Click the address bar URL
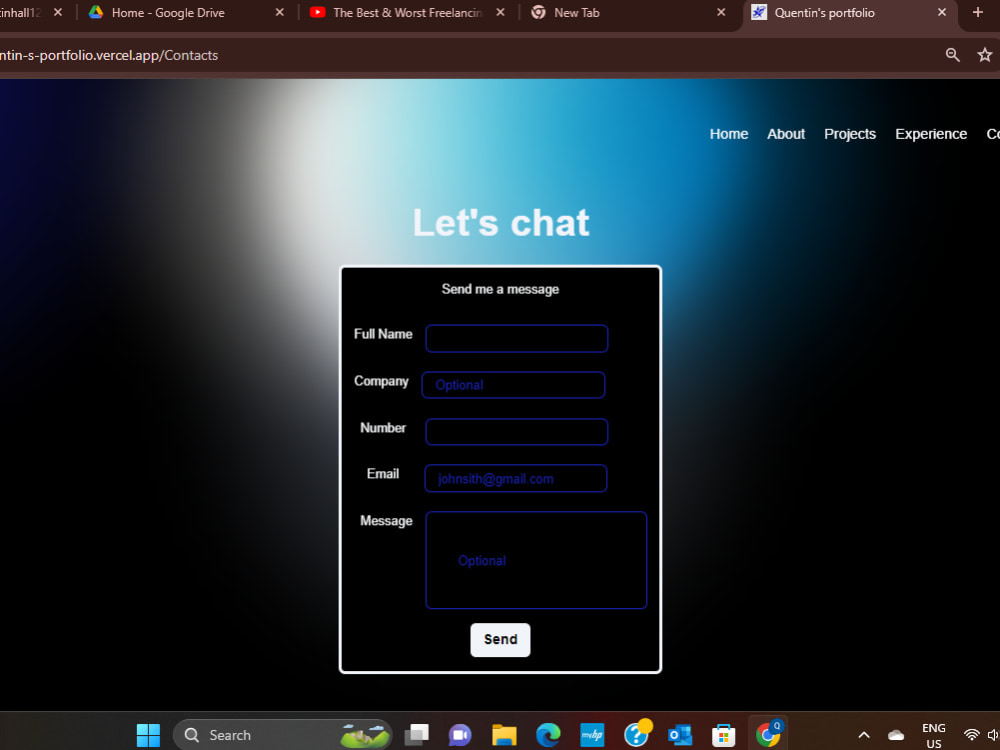The width and height of the screenshot is (1000, 750). [109, 55]
